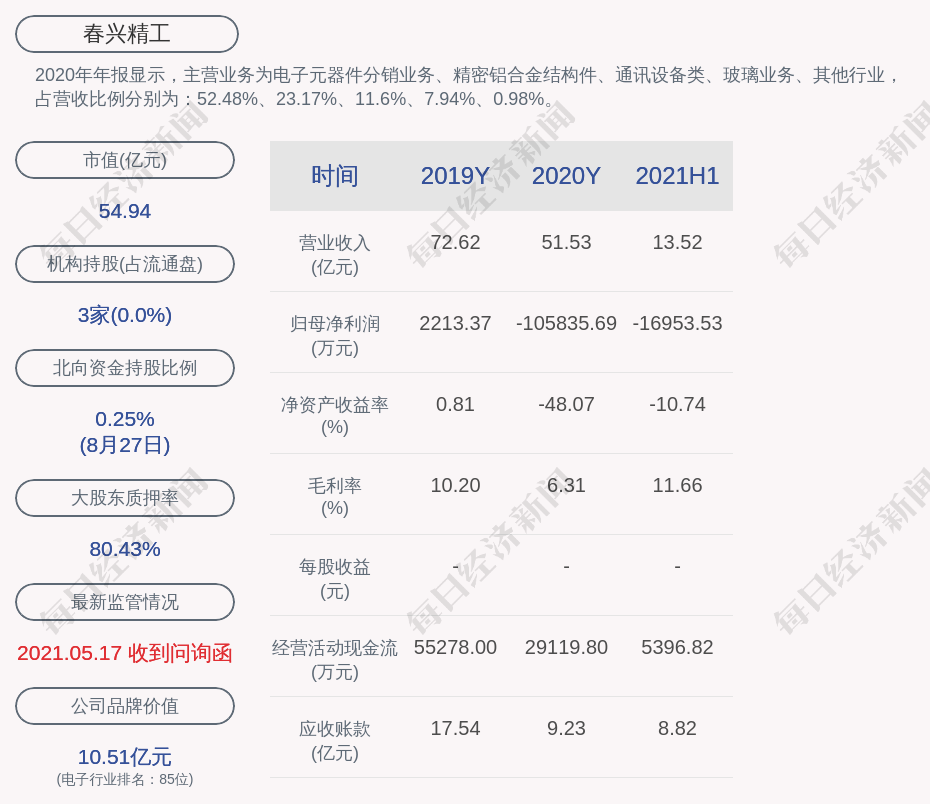Click the 营业收入(亿元) row label

[335, 255]
